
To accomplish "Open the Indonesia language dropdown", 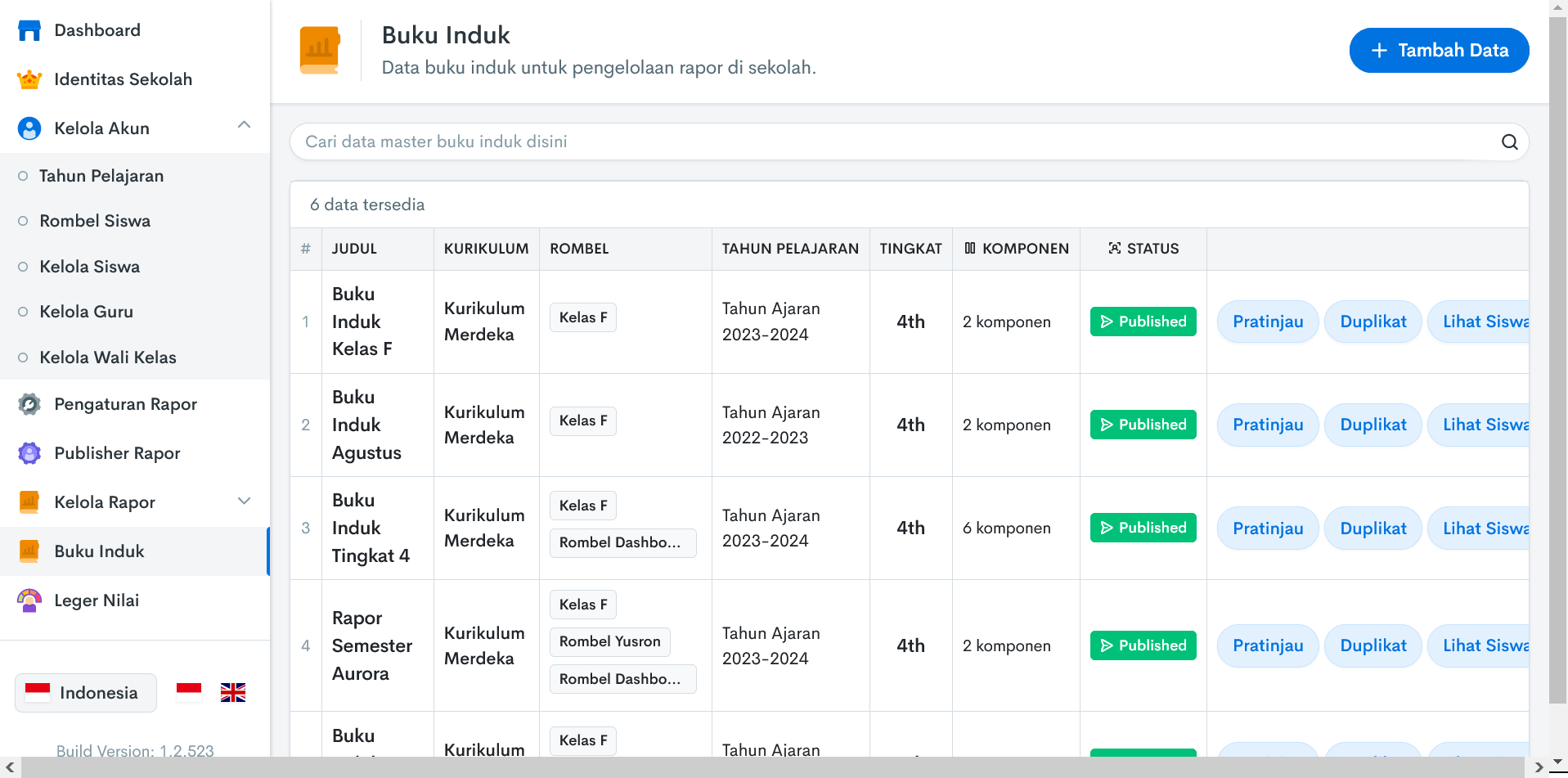I will (86, 693).
